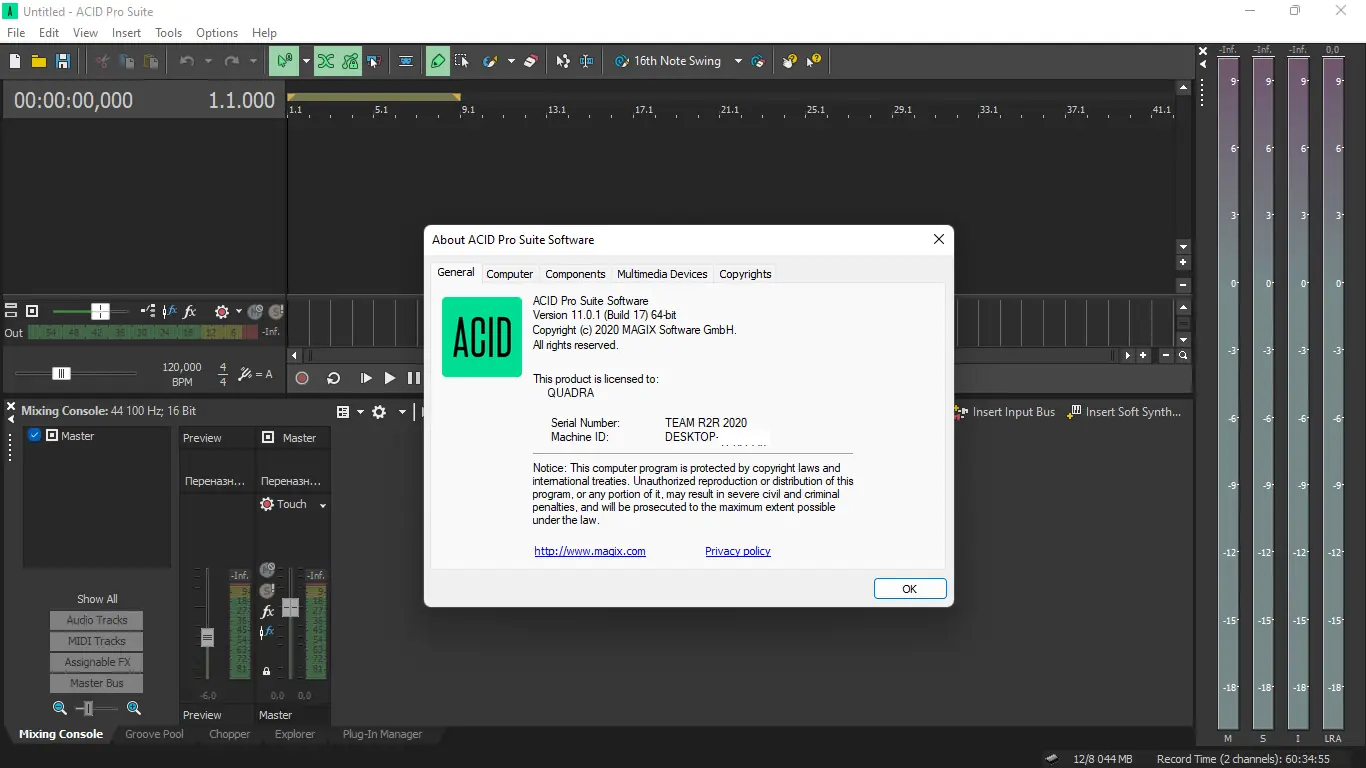Image resolution: width=1366 pixels, height=768 pixels.
Task: Expand the Touch automation mode dropdown
Action: click(x=323, y=506)
